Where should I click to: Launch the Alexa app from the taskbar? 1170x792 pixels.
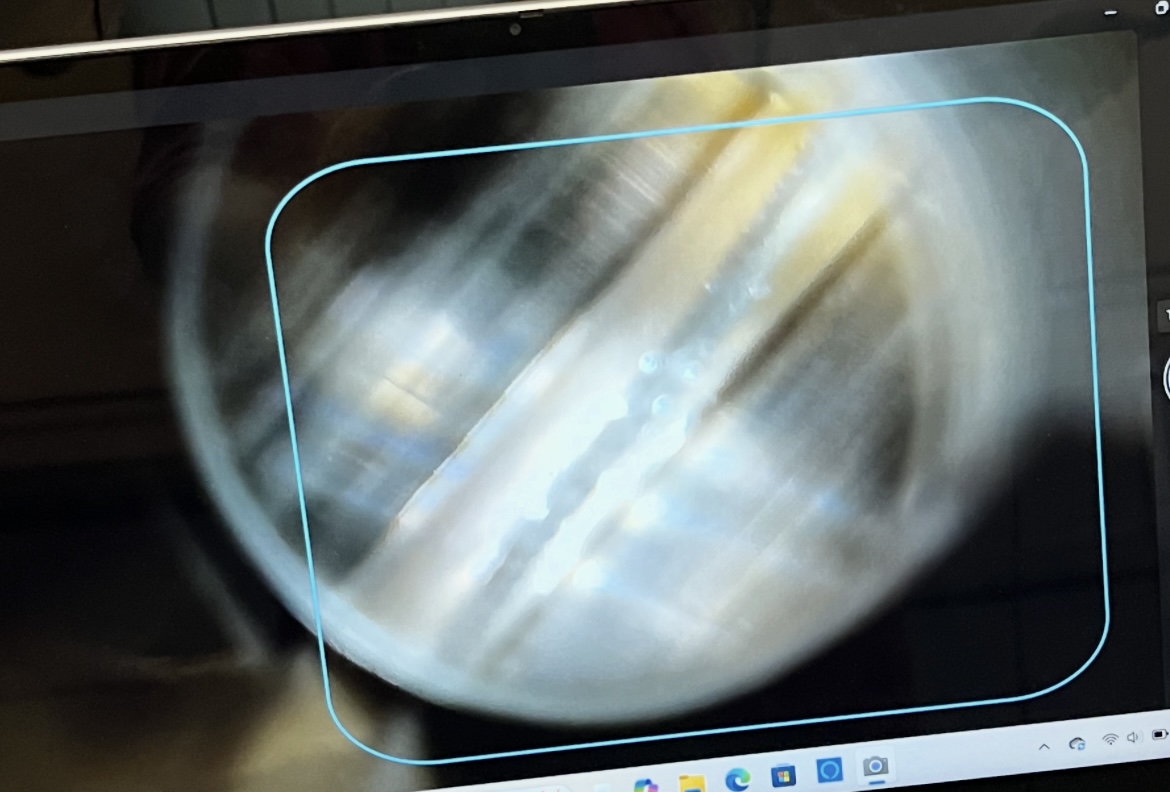coord(829,770)
